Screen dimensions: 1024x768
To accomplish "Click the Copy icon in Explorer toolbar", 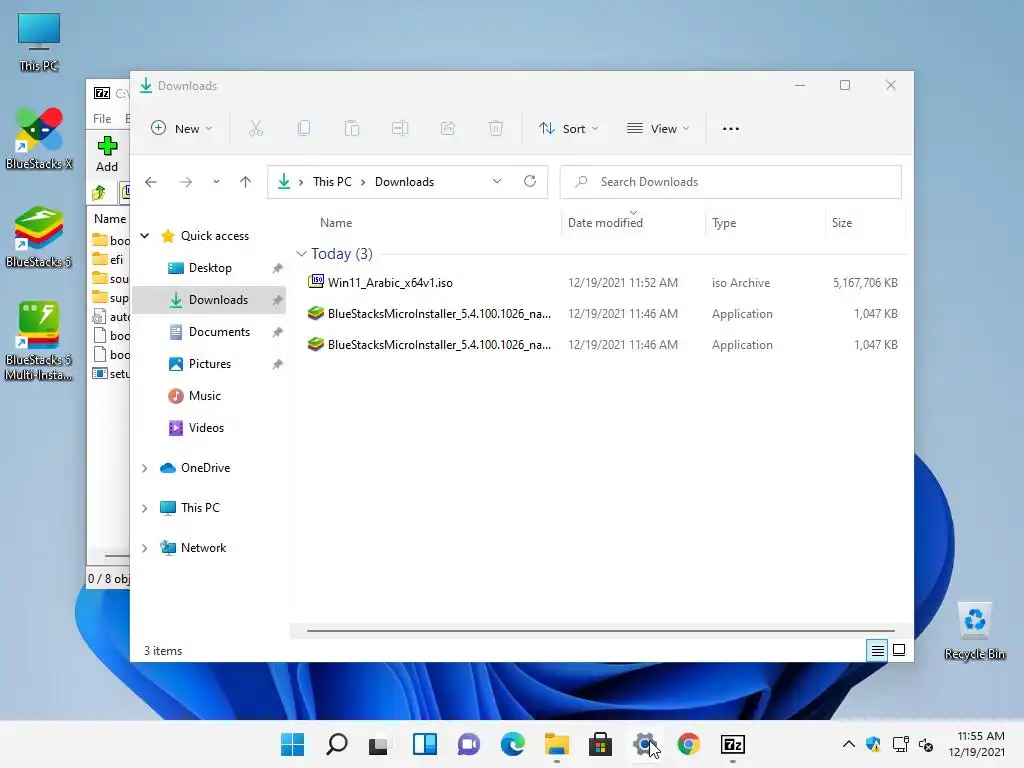I will coord(304,129).
